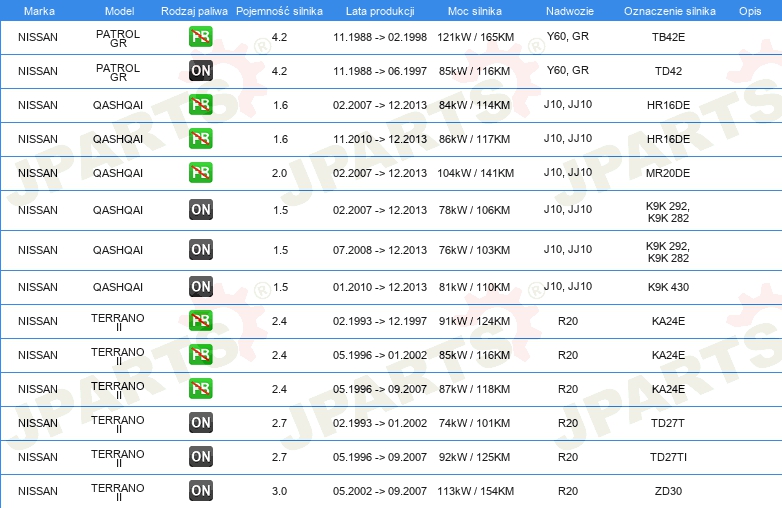Click the power value 104kW / 141KM
Image resolution: width=782 pixels, height=508 pixels.
pos(475,173)
